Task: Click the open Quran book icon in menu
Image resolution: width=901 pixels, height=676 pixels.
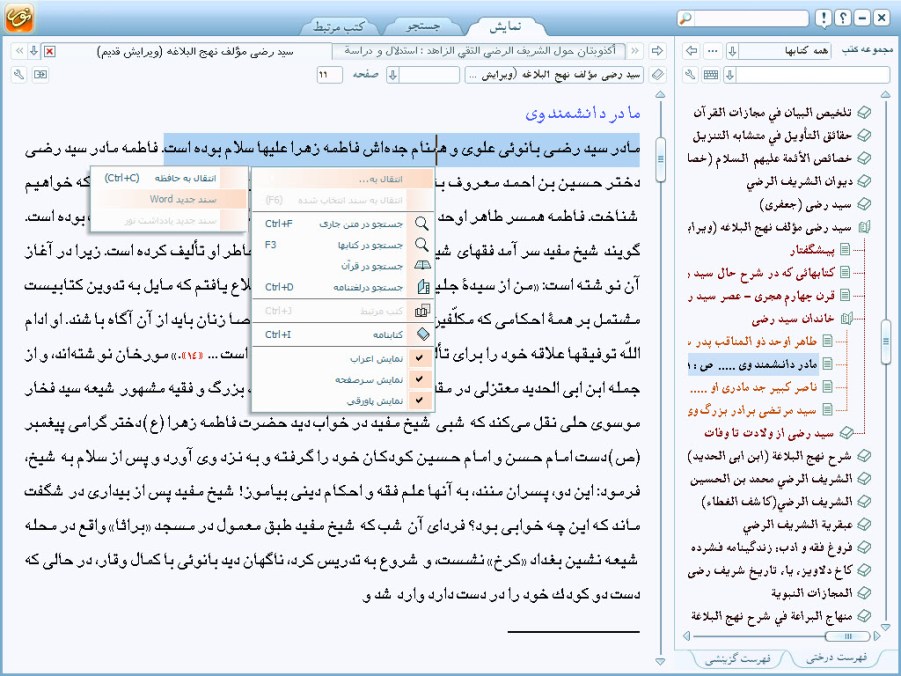Action: (x=422, y=266)
